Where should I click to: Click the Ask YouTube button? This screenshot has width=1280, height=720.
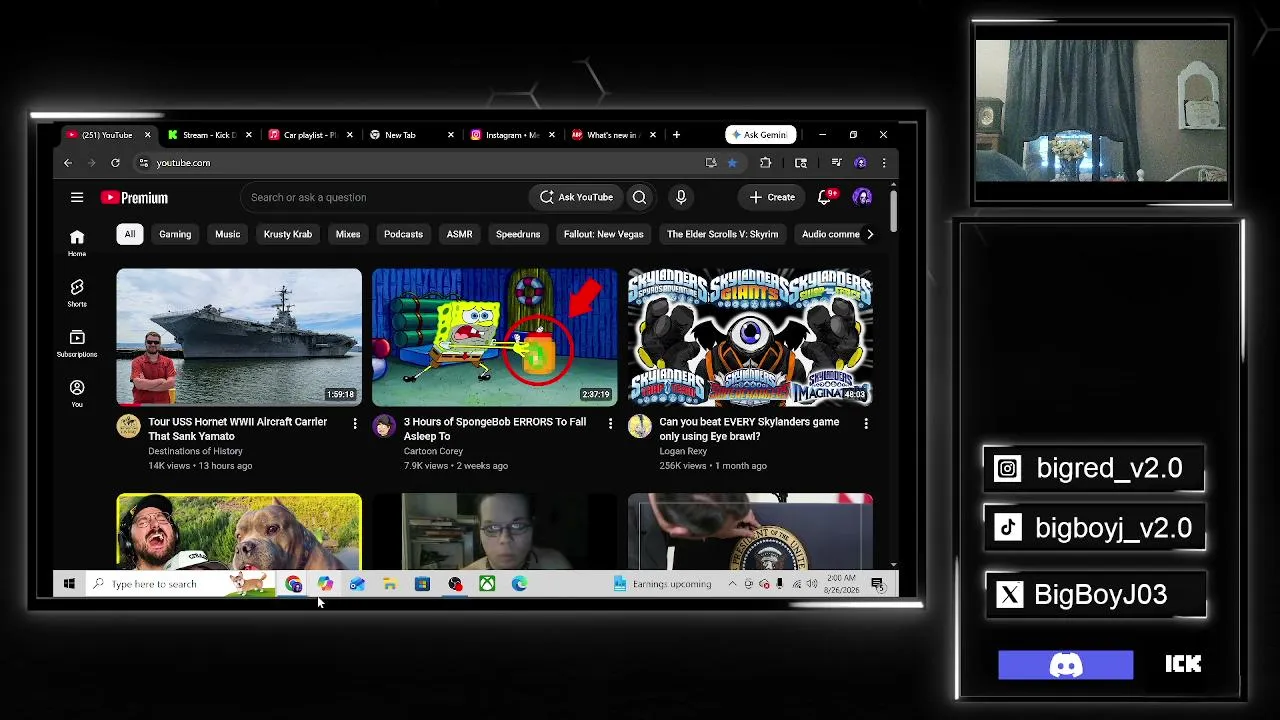576,197
